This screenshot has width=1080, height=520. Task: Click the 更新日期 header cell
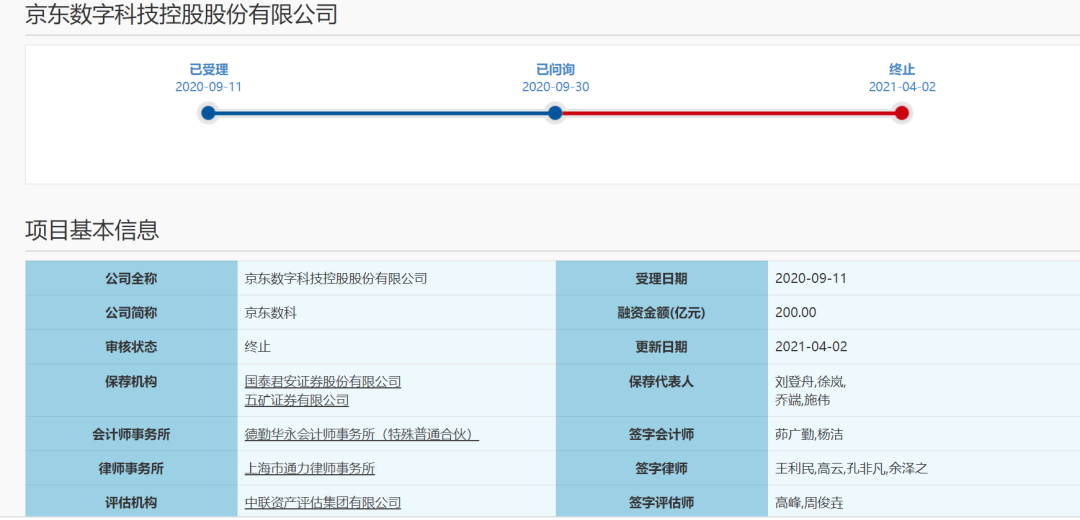click(661, 347)
